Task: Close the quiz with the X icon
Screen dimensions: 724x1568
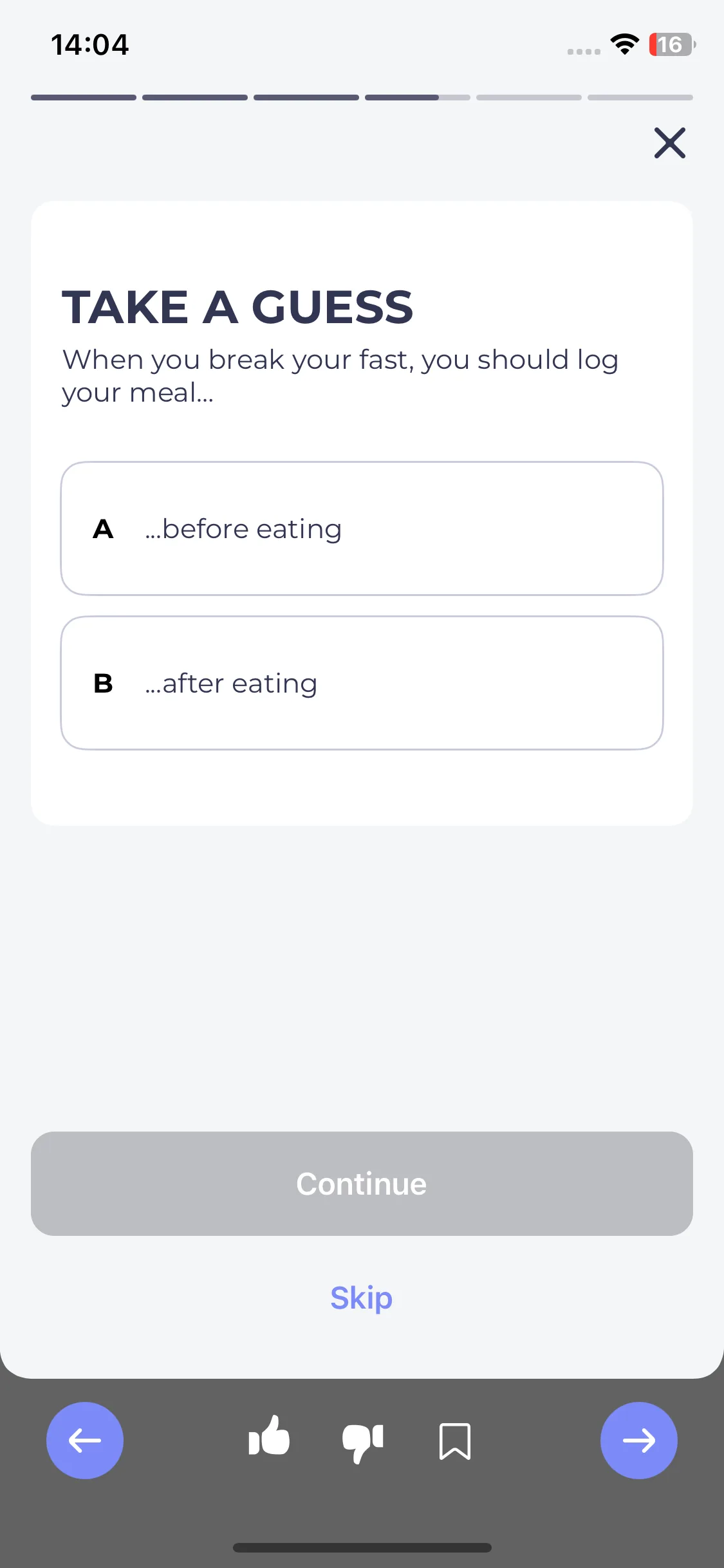Action: (670, 143)
